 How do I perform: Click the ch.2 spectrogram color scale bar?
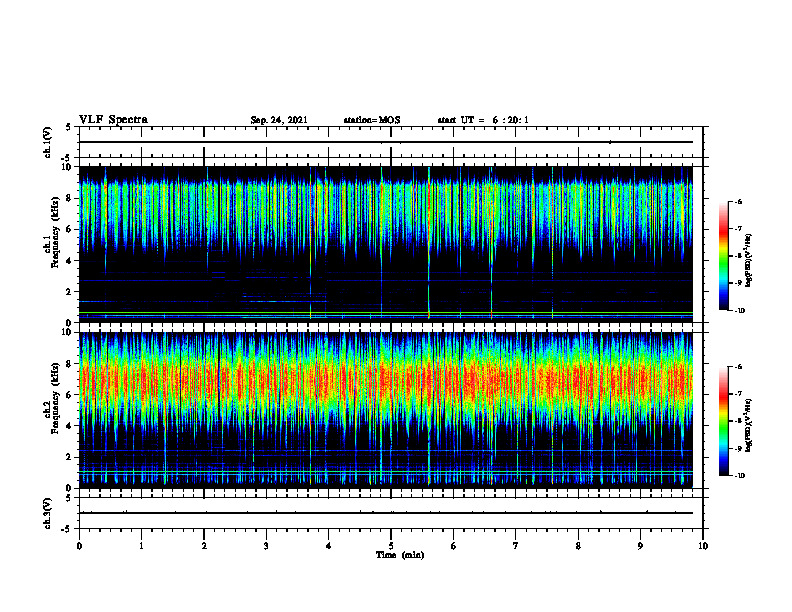(x=724, y=421)
